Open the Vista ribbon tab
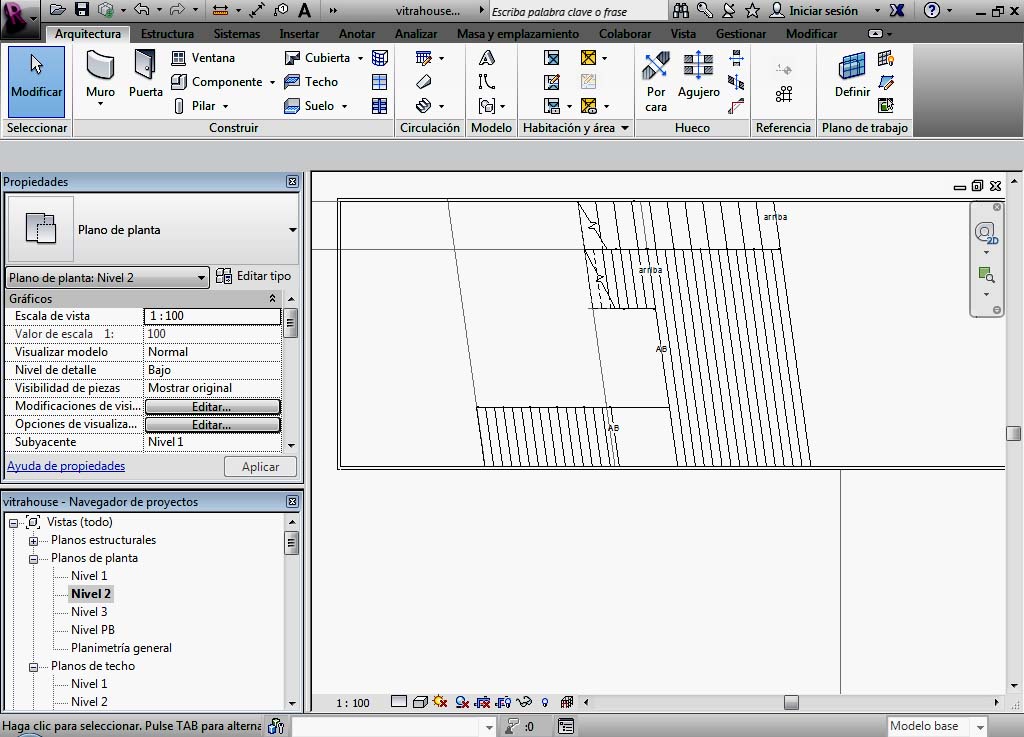1024x737 pixels. coord(683,34)
